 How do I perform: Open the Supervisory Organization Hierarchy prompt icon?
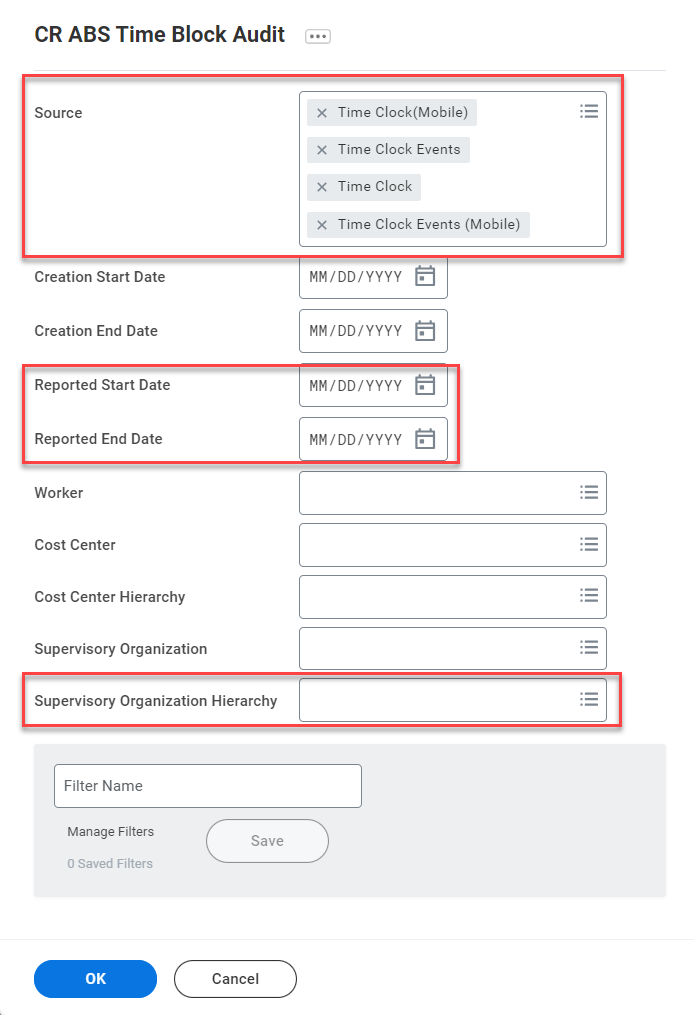(x=589, y=699)
